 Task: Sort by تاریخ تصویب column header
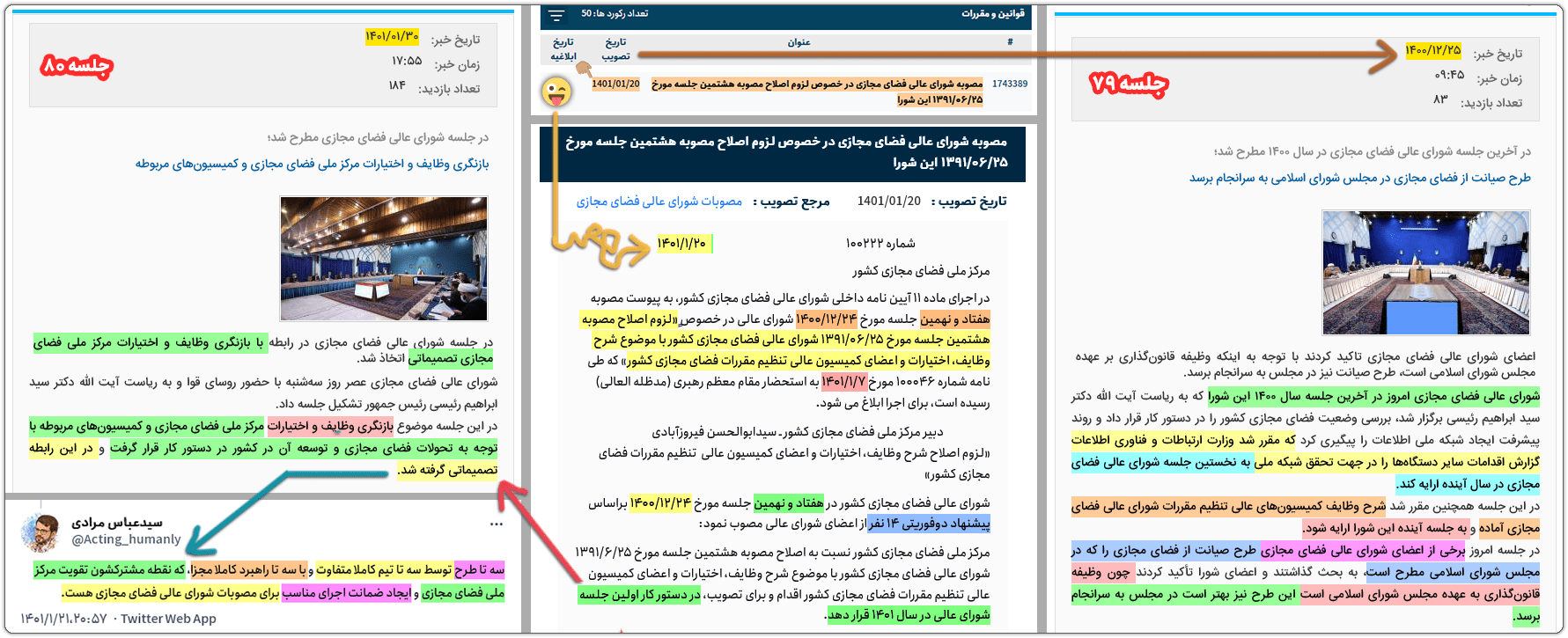click(x=615, y=48)
